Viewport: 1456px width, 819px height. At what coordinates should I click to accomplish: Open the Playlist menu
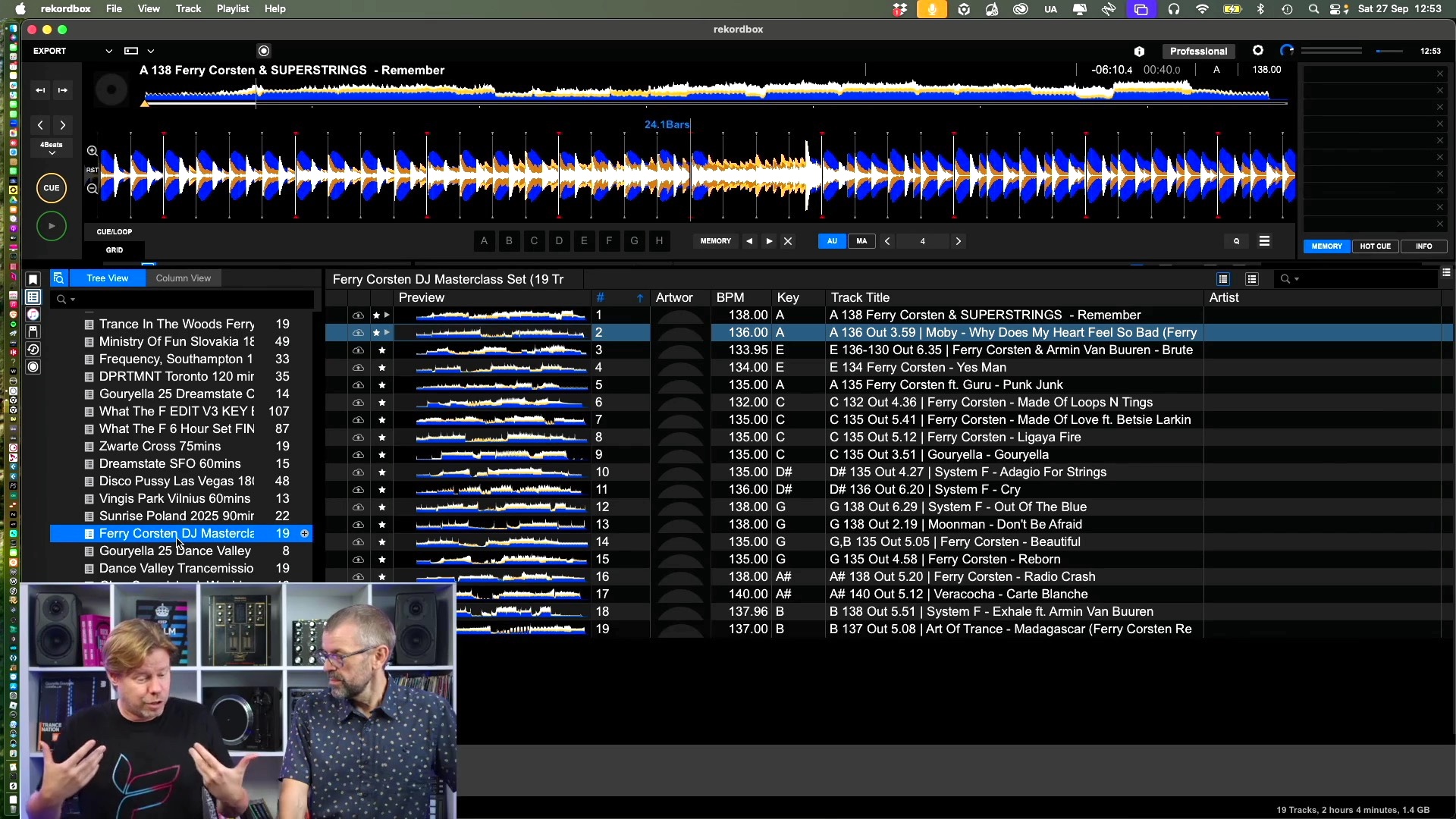[x=232, y=9]
